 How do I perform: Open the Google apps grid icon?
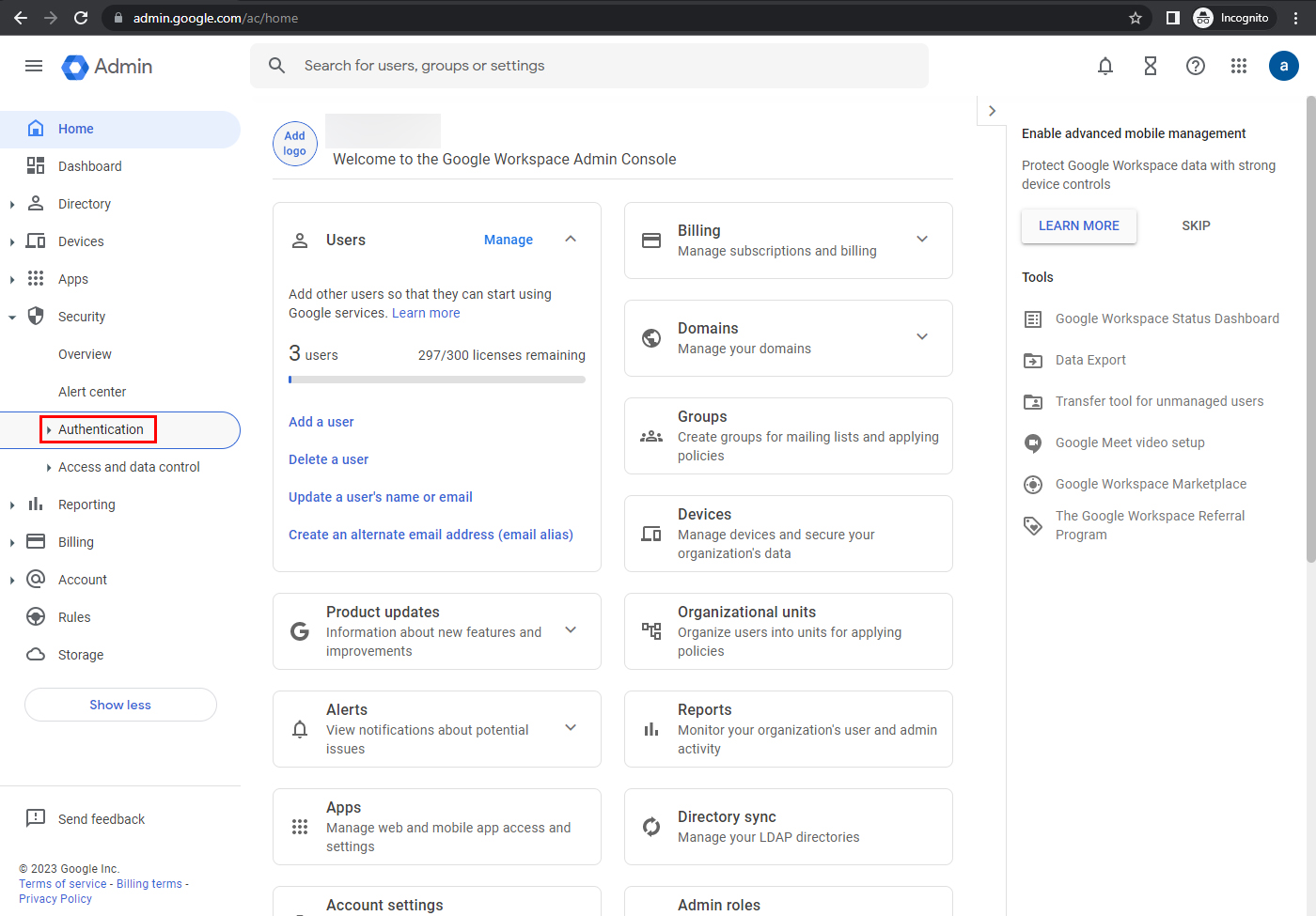pyautogui.click(x=1239, y=66)
